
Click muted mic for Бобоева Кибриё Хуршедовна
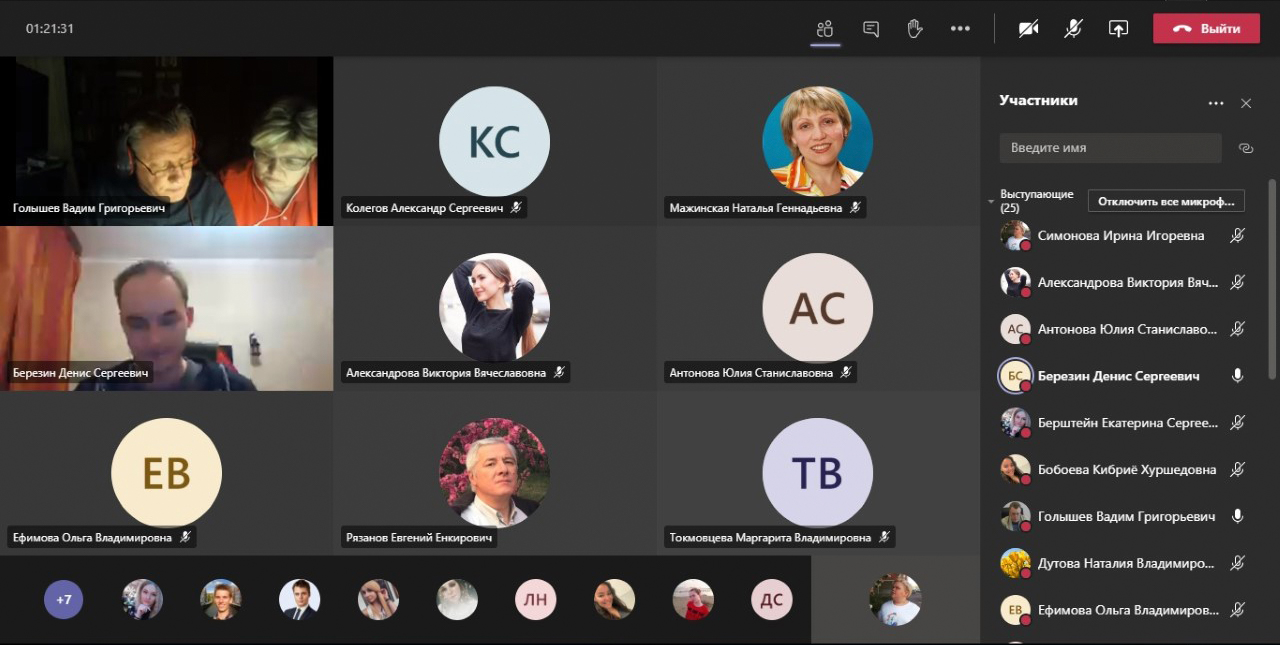[1237, 470]
